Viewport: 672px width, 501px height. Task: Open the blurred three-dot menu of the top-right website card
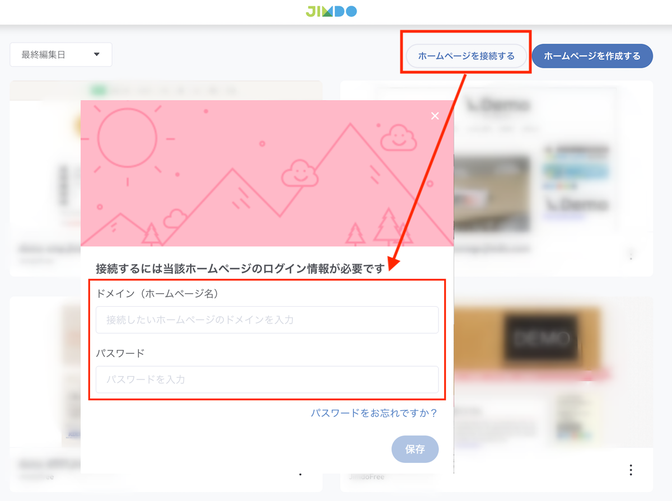(631, 255)
